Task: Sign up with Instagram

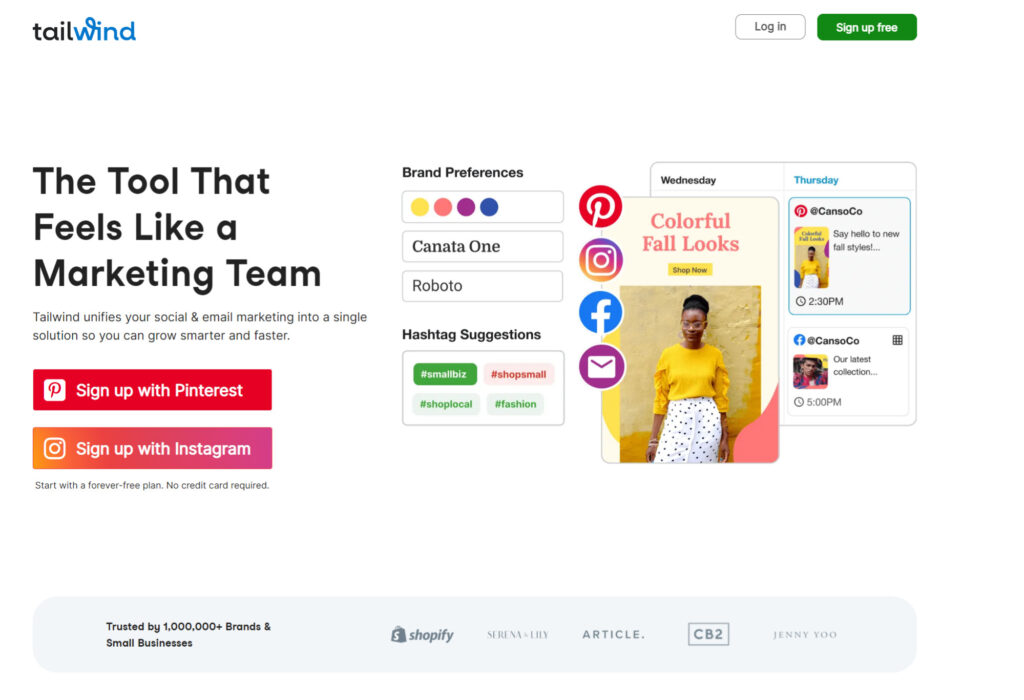Action: pos(152,448)
